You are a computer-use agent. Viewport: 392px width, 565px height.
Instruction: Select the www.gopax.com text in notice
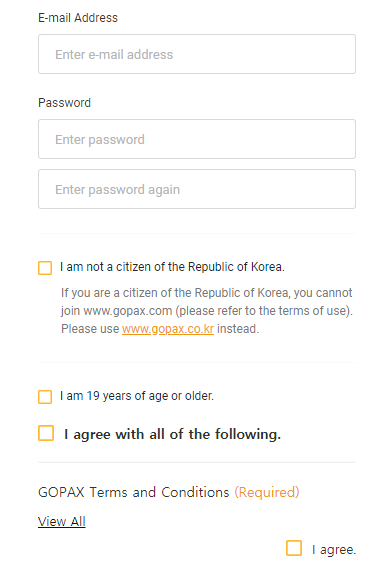[x=128, y=311]
